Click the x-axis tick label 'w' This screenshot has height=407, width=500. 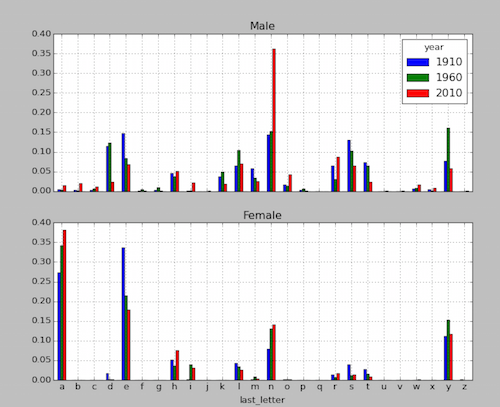[416, 387]
